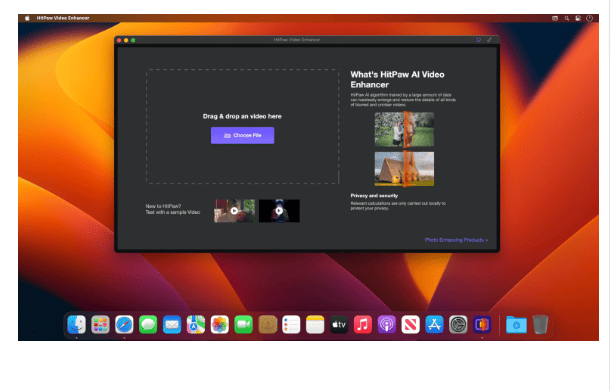Click the "New to HitPaw?" text
This screenshot has height=391, width=611.
tap(163, 206)
